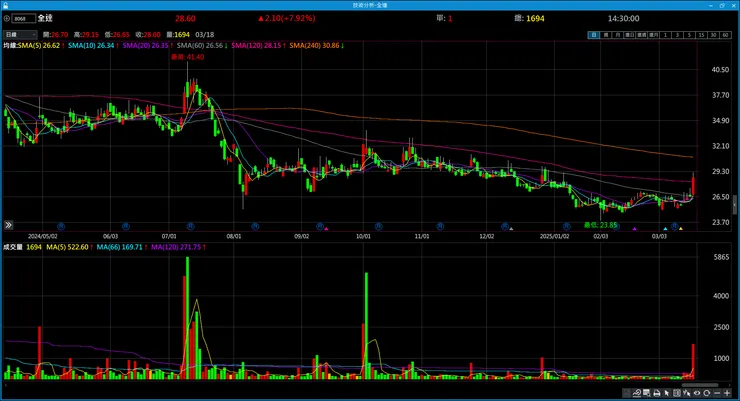The width and height of the screenshot is (740, 401).
Task: Click the SMA(20) 26.35 moving average label
Action: (x=145, y=46)
